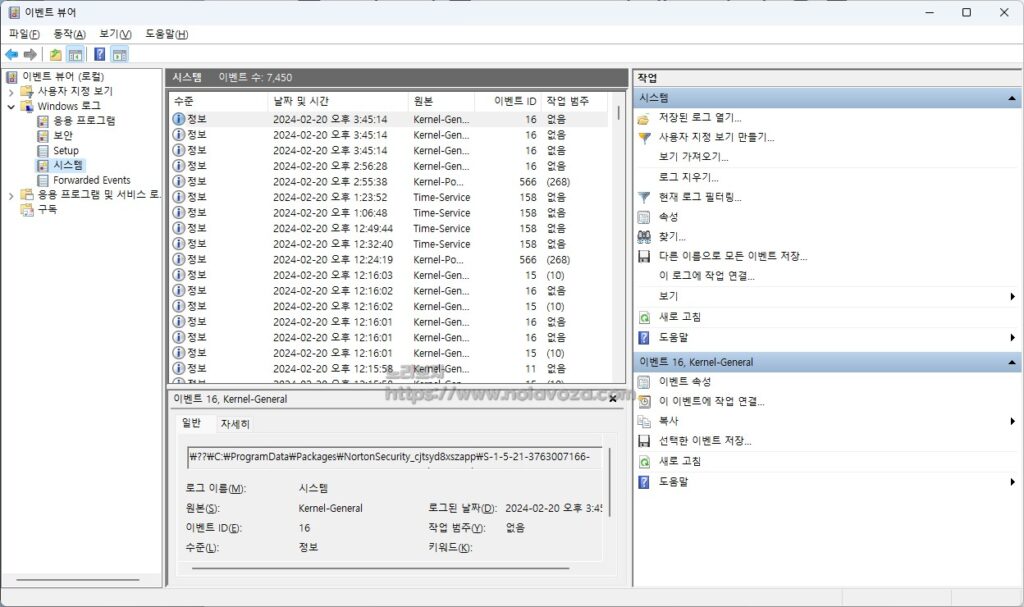Viewport: 1024px width, 607px height.
Task: Open 동작(A) menu
Action: (69, 34)
